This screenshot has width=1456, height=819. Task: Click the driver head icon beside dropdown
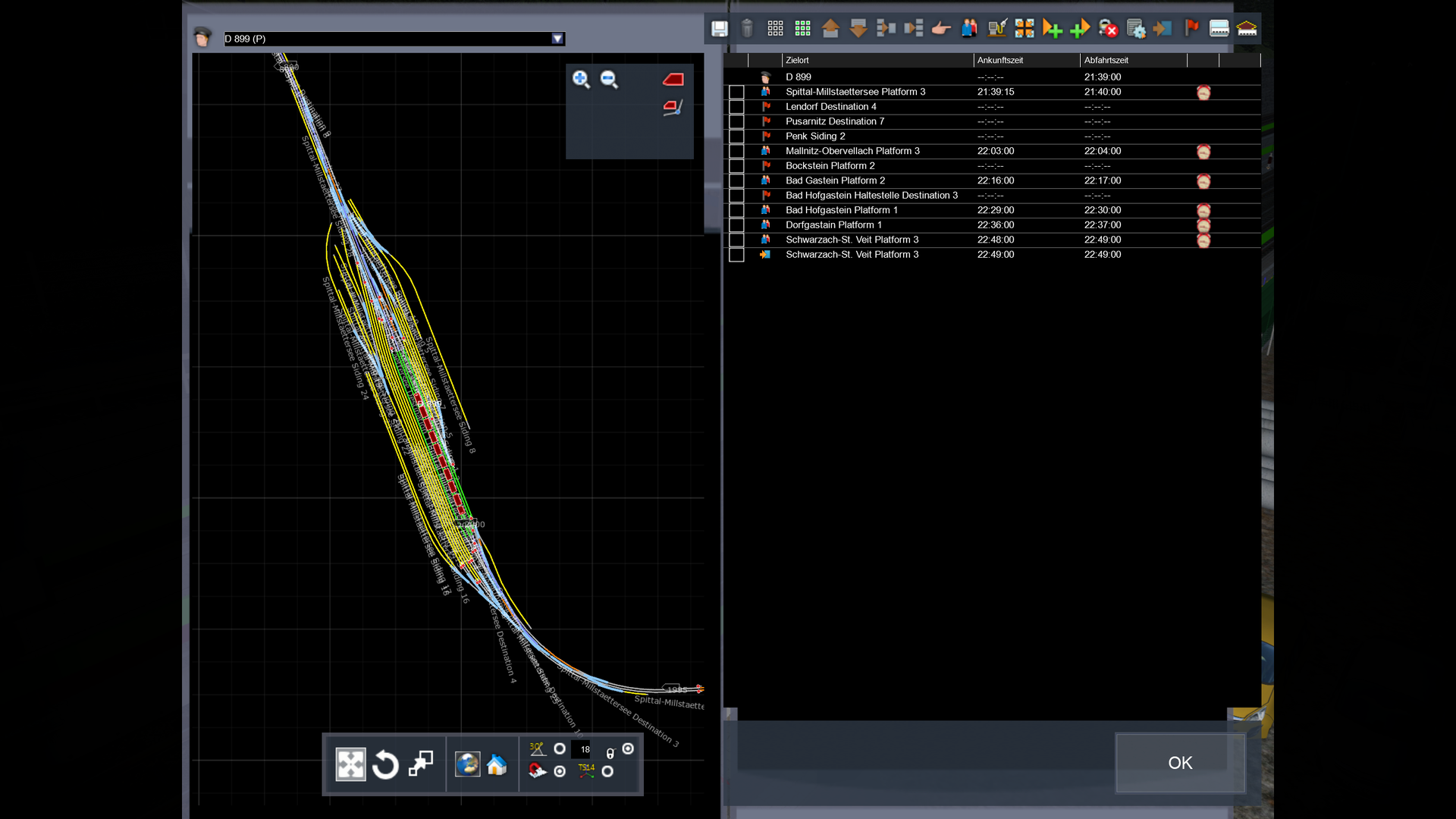[x=202, y=37]
